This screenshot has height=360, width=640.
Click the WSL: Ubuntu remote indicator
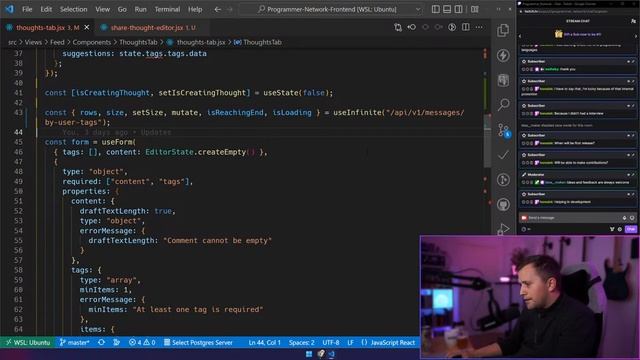point(28,342)
